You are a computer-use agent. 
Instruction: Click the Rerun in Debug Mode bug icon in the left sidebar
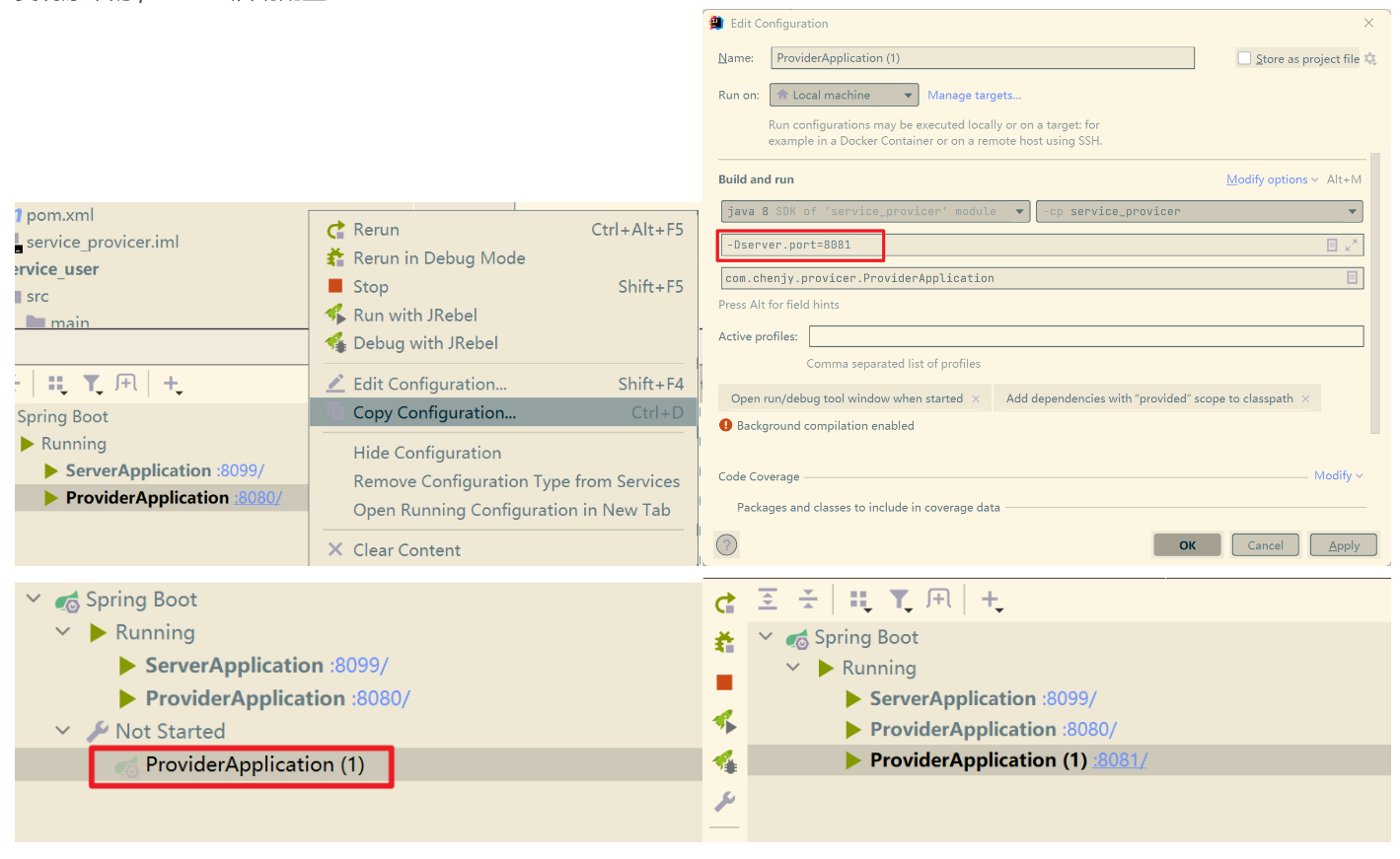pyautogui.click(x=725, y=643)
